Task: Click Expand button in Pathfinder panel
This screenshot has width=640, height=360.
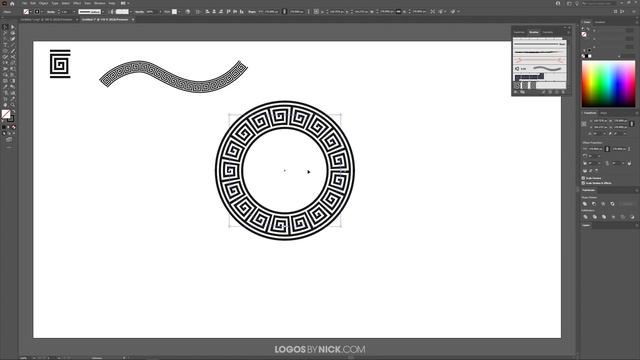Action: pos(627,204)
